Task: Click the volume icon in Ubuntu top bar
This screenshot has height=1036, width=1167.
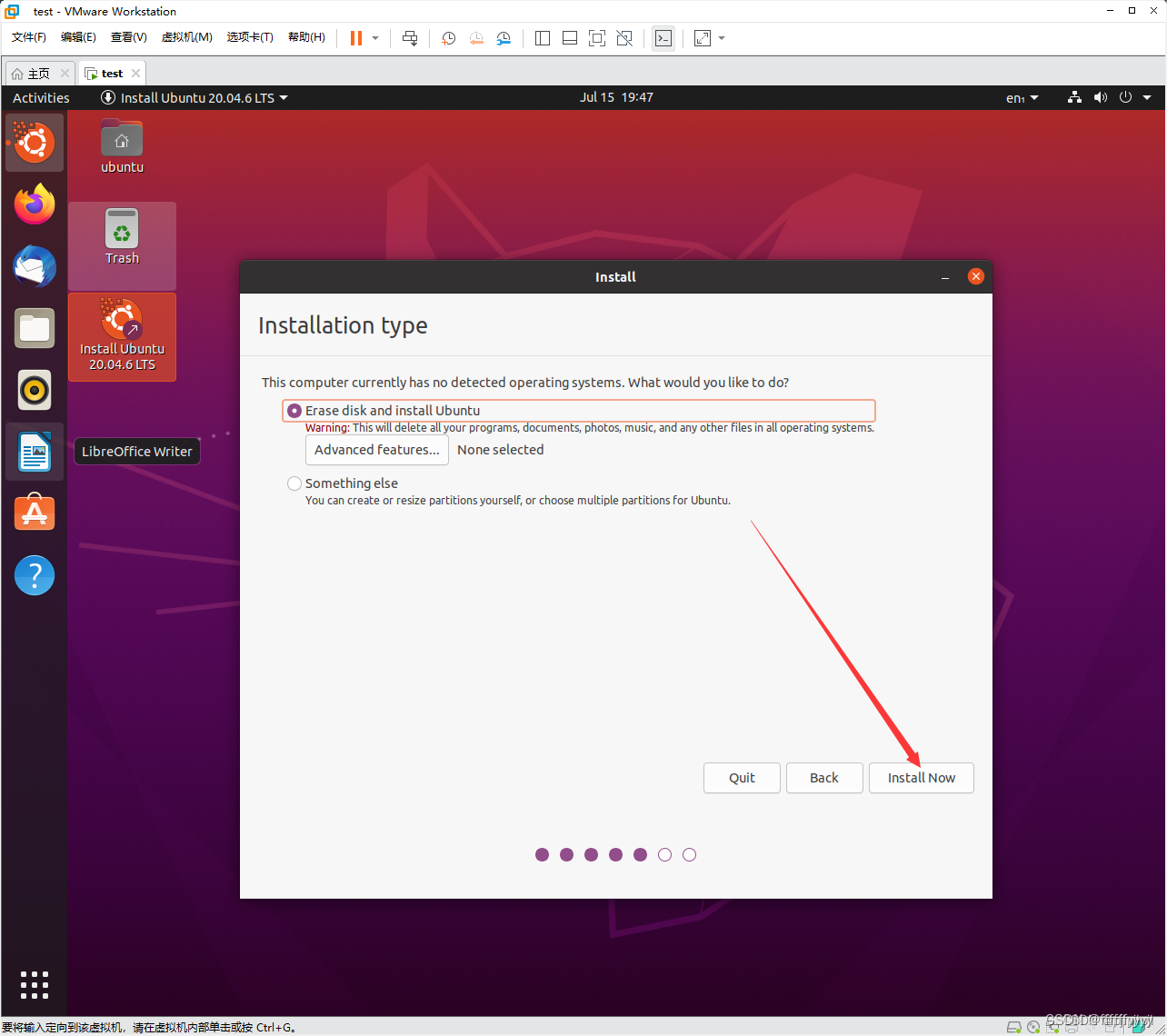Action: pos(1101,97)
